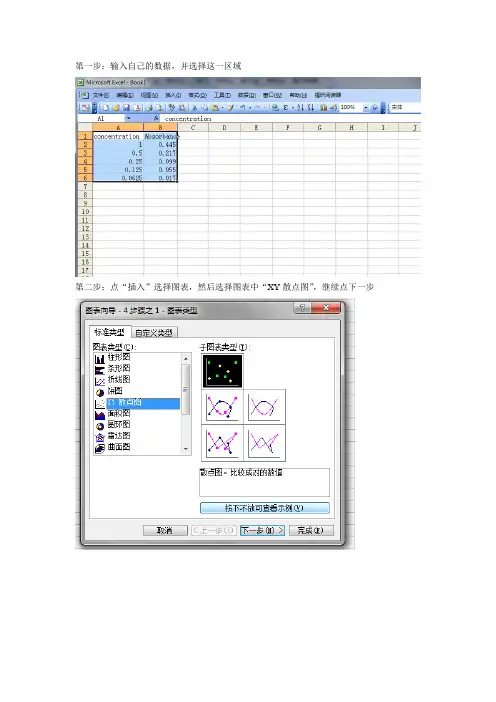The width and height of the screenshot is (496, 702).
Task: Click the dialog help question mark button
Action: pyautogui.click(x=302, y=308)
